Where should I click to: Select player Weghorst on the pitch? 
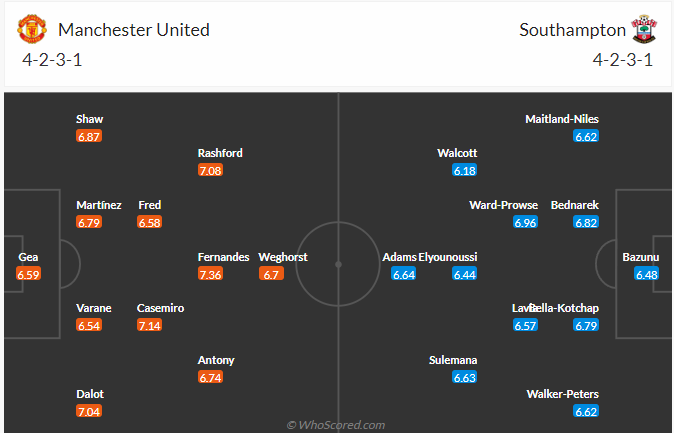pyautogui.click(x=283, y=257)
